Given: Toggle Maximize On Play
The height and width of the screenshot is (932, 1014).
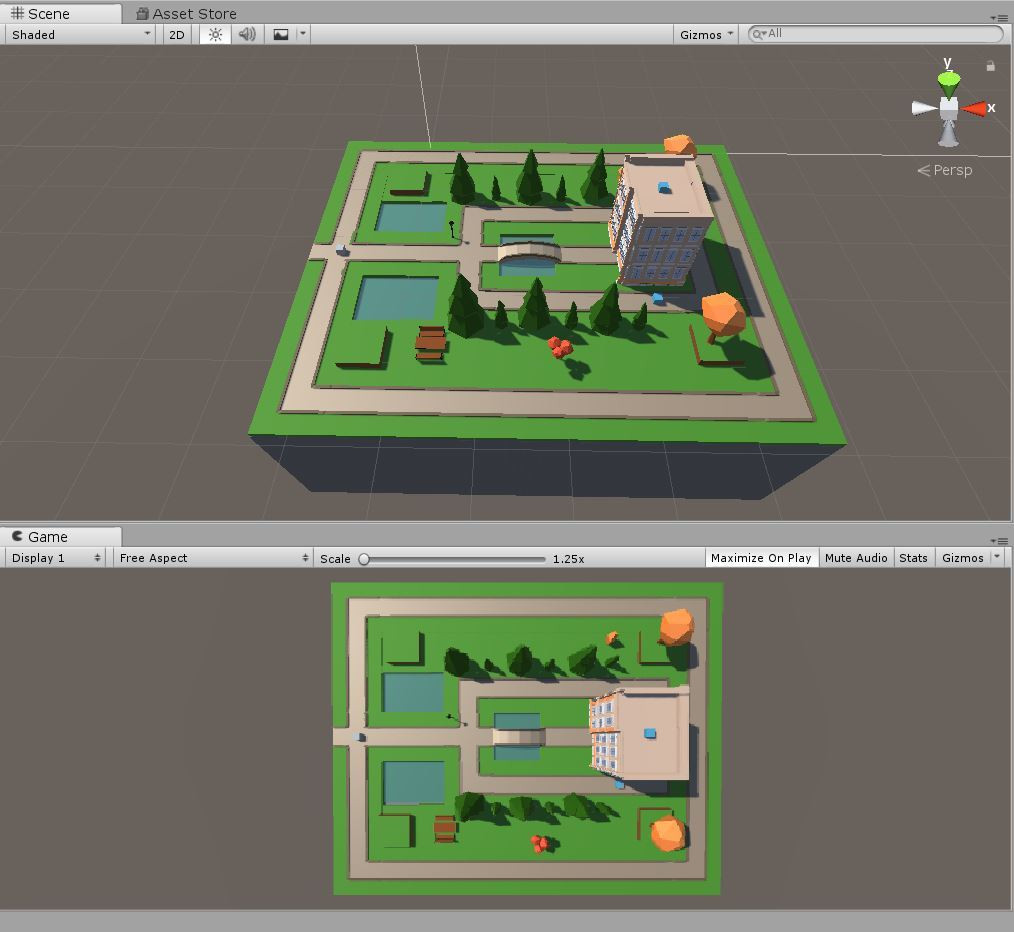Looking at the screenshot, I should tap(761, 558).
